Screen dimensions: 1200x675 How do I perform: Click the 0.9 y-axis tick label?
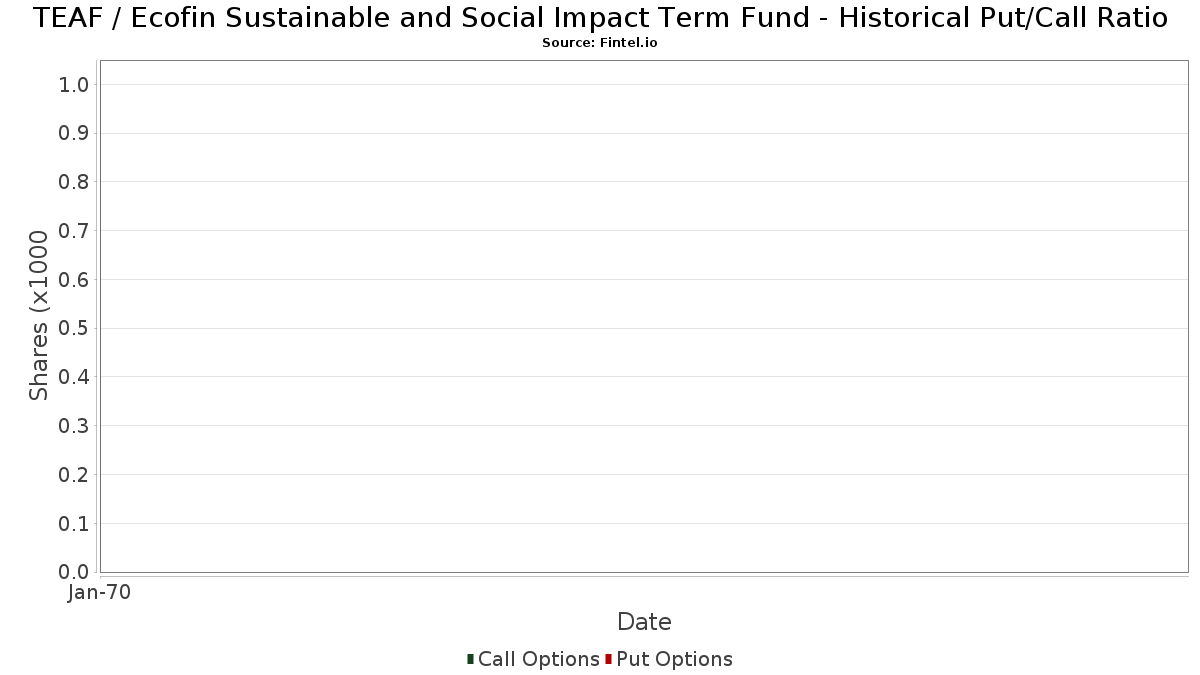click(74, 133)
